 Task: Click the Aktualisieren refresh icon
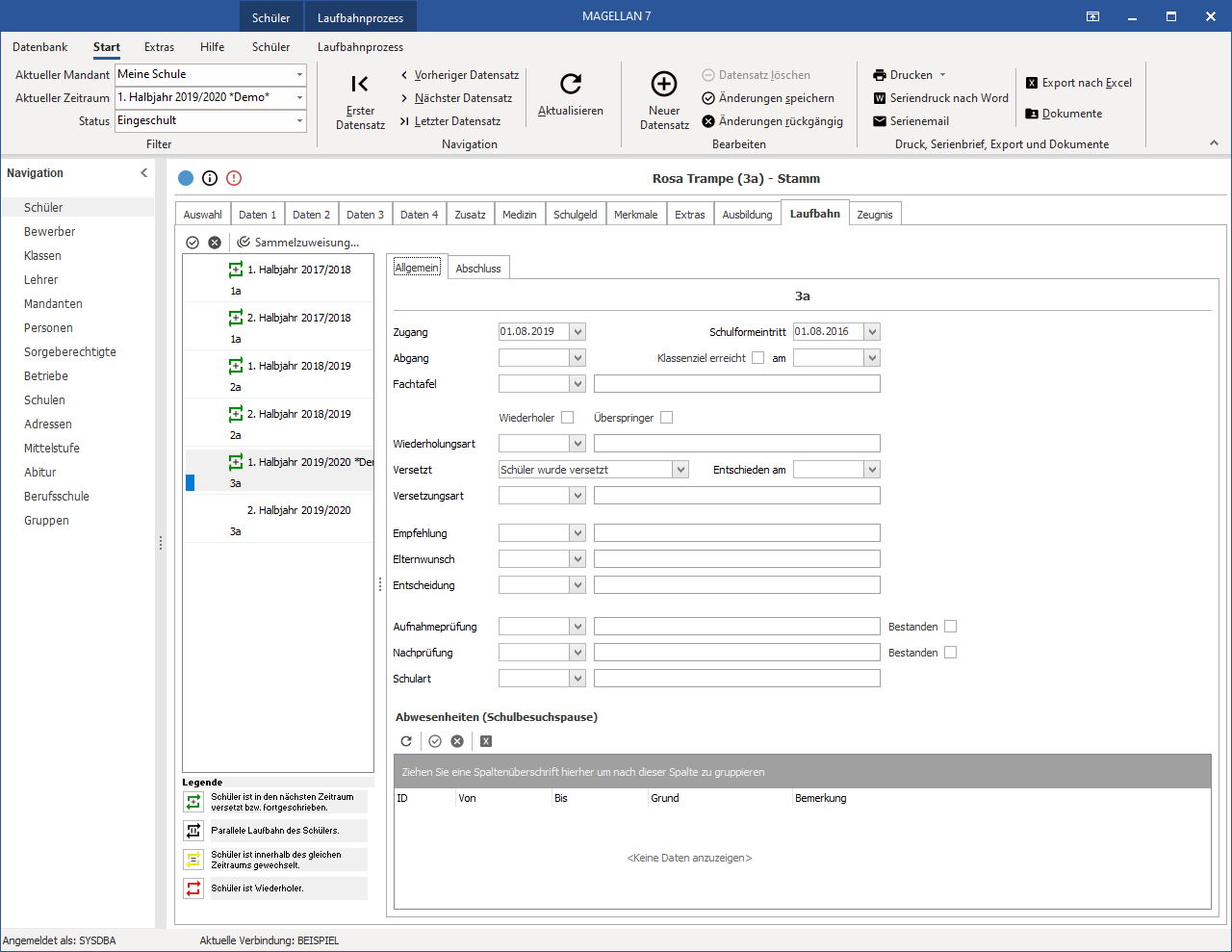[571, 84]
